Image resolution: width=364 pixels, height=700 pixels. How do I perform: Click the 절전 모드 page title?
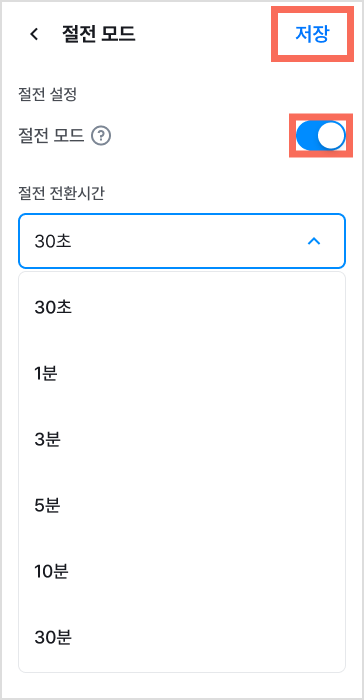point(98,34)
